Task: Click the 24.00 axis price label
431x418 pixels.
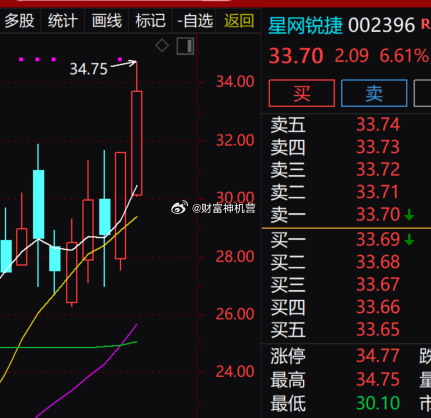Action: point(235,371)
